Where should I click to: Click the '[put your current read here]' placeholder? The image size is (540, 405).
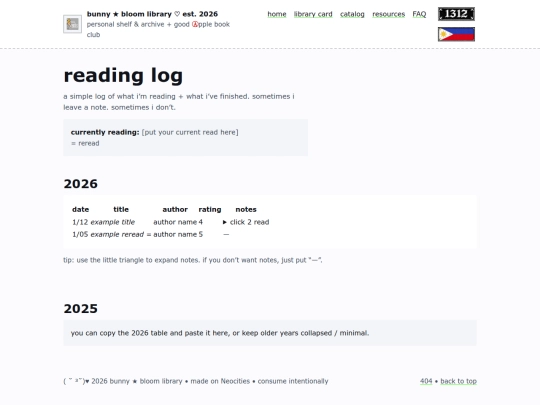point(190,132)
